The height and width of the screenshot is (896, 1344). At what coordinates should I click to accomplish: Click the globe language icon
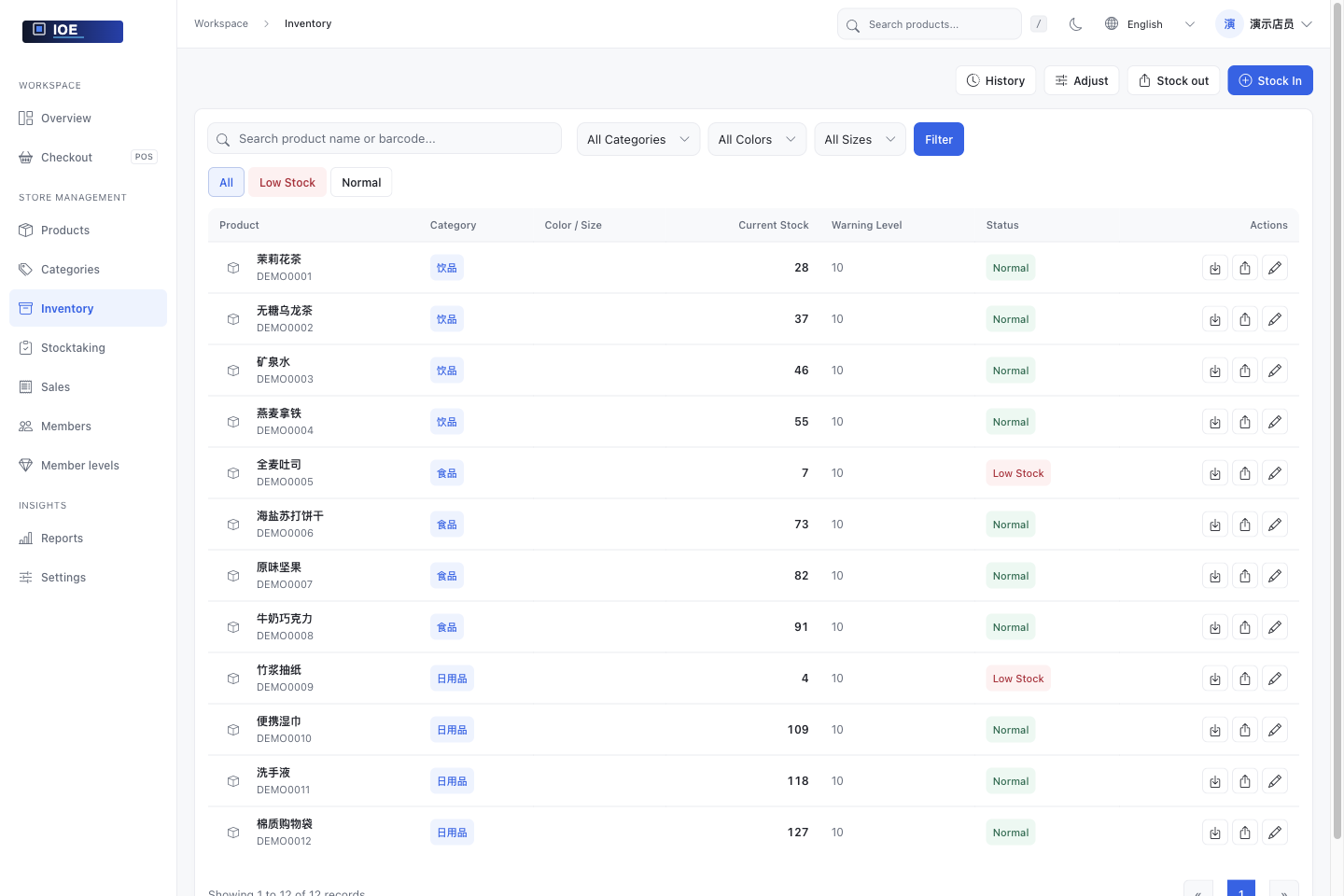click(x=1112, y=24)
